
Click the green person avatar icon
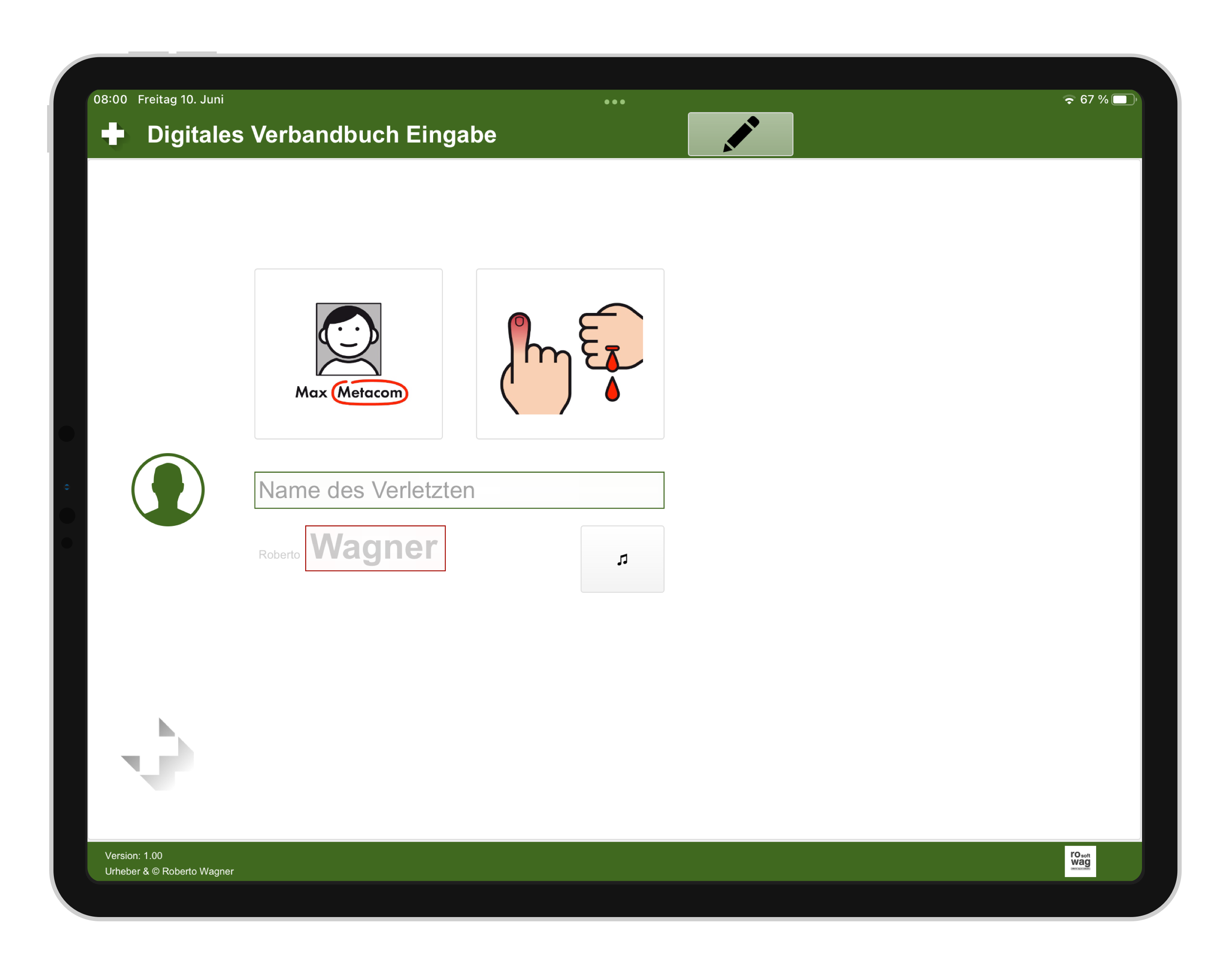168,490
